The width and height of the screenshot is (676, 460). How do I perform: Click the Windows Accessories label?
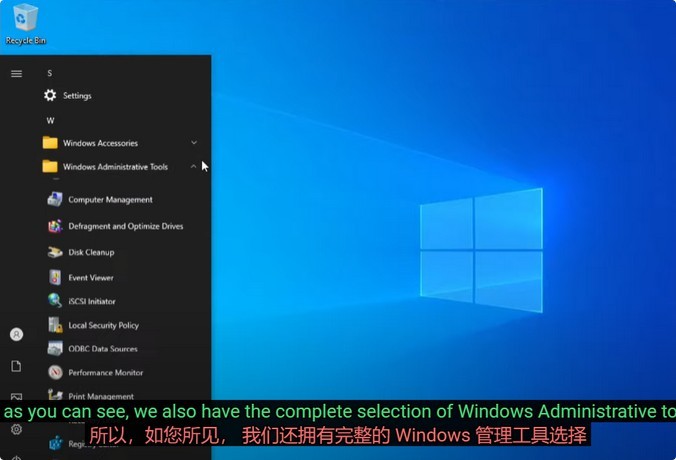100,143
